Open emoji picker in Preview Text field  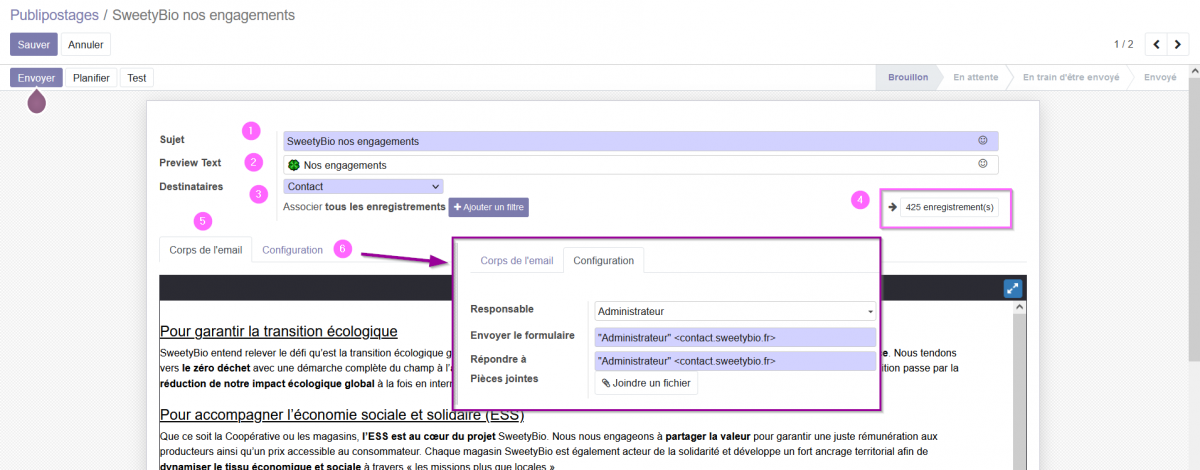tap(983, 164)
